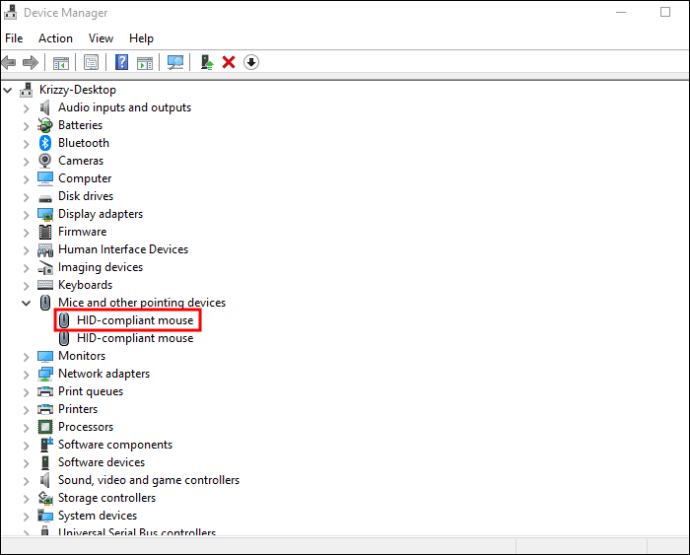This screenshot has height=555, width=690.
Task: Click Scan for hardware changes monitor icon
Action: coord(175,62)
